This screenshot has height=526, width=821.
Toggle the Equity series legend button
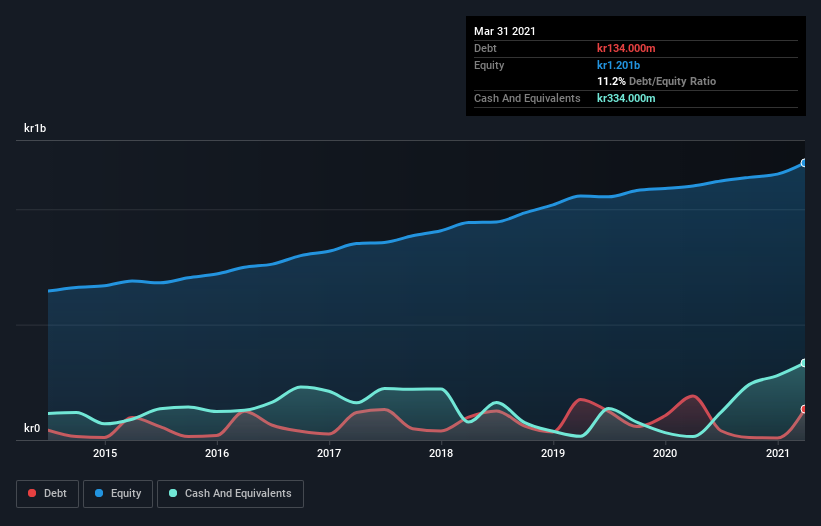(118, 494)
